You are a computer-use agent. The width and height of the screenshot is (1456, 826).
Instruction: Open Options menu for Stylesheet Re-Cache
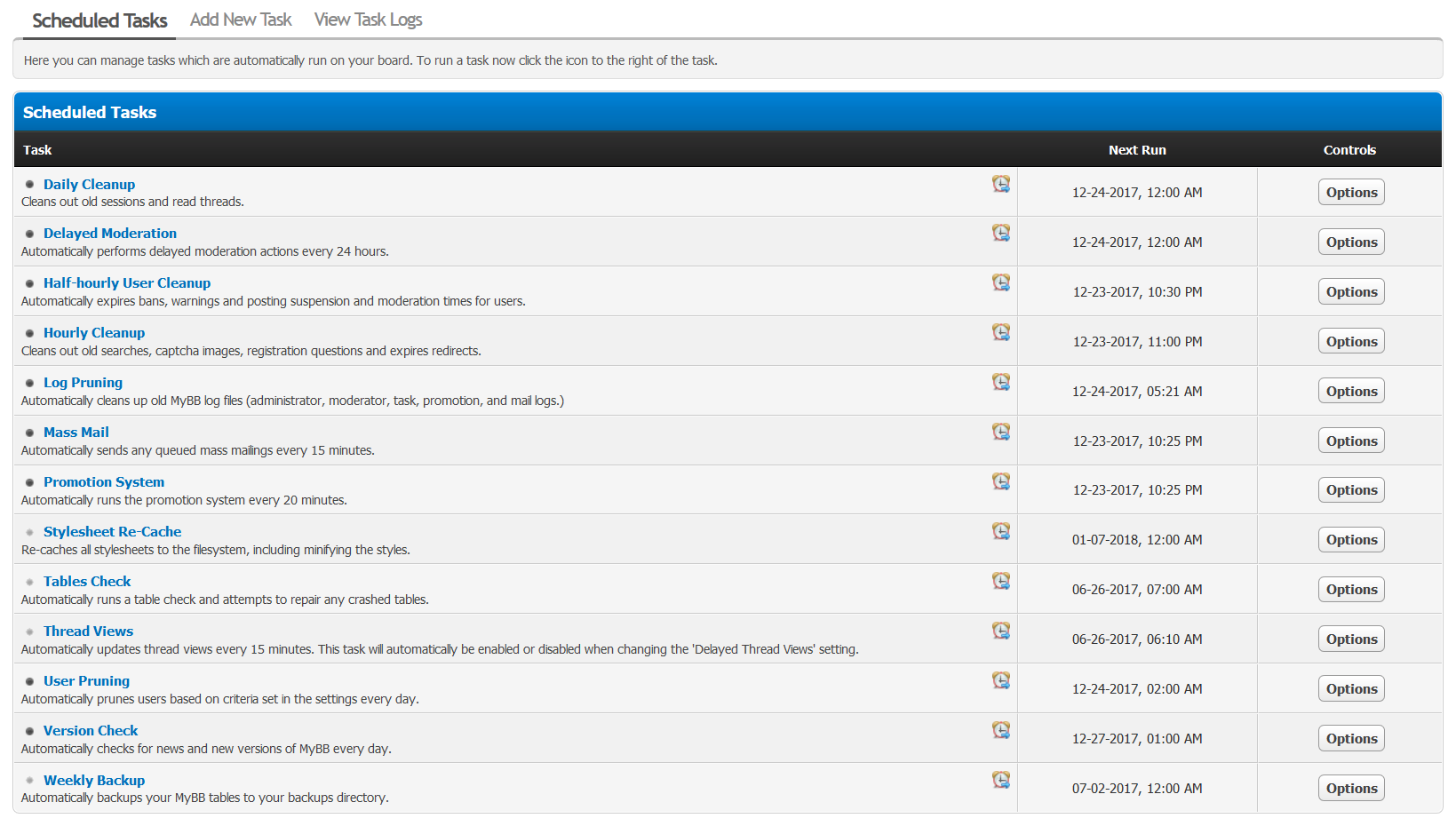point(1351,540)
